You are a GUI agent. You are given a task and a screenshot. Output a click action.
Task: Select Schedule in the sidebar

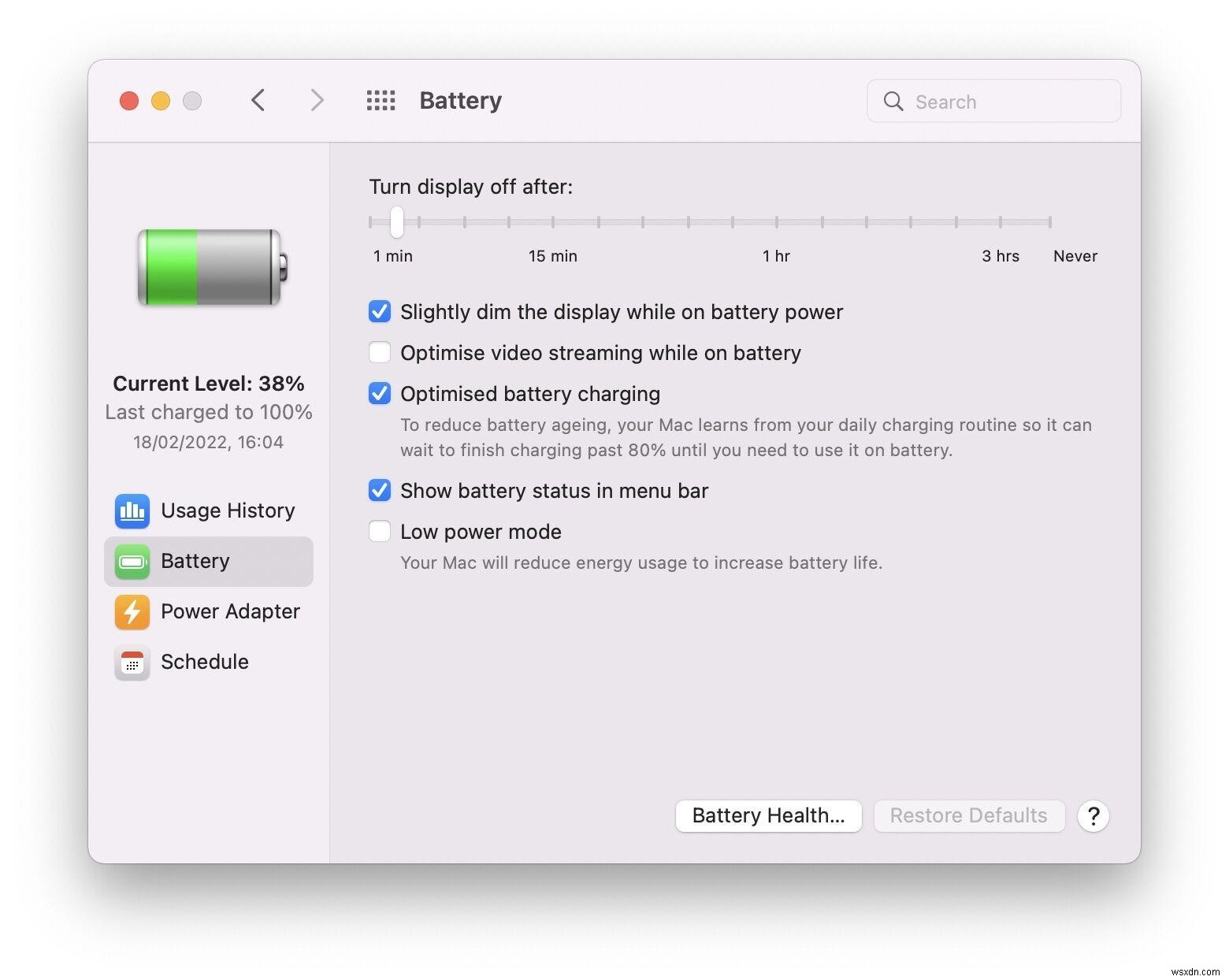pos(204,663)
